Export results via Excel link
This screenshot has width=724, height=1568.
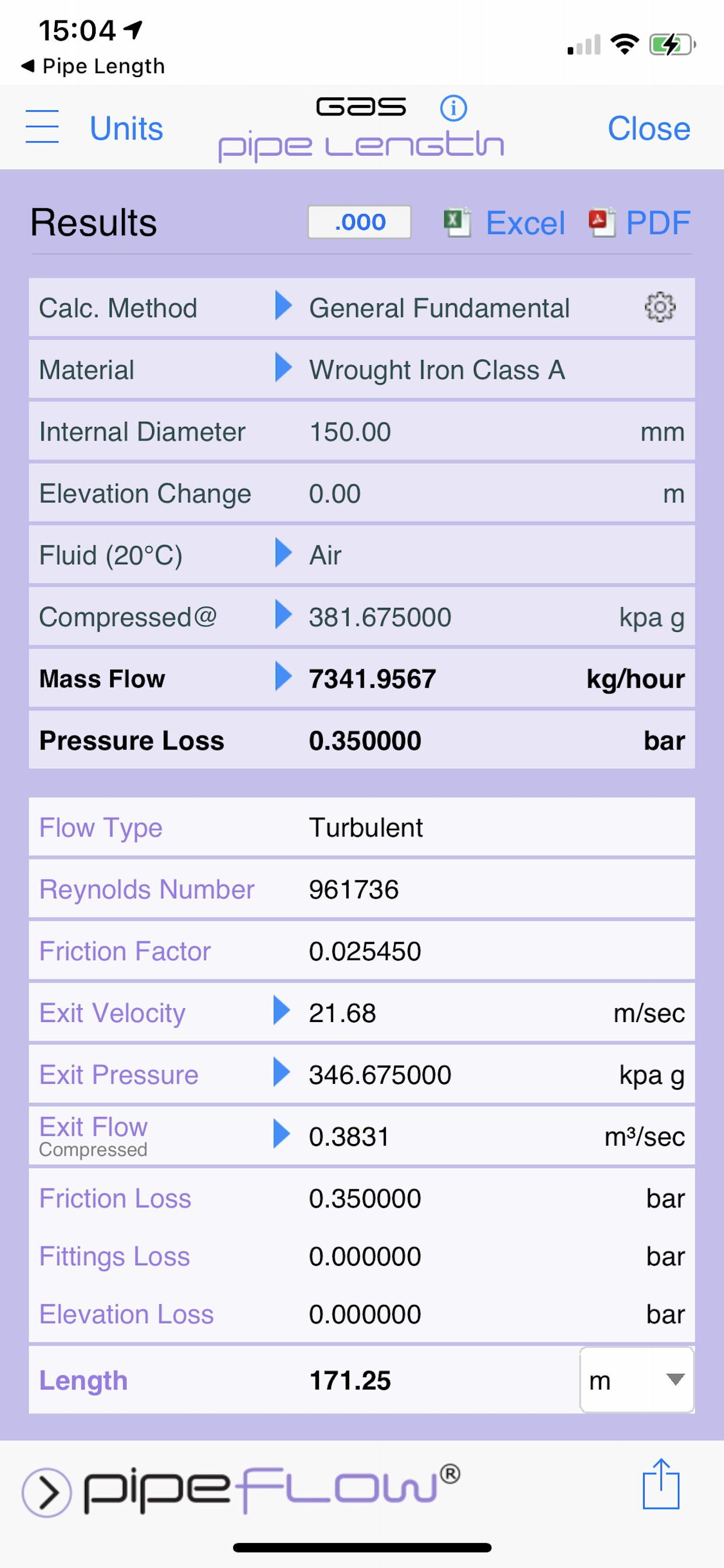[x=525, y=223]
